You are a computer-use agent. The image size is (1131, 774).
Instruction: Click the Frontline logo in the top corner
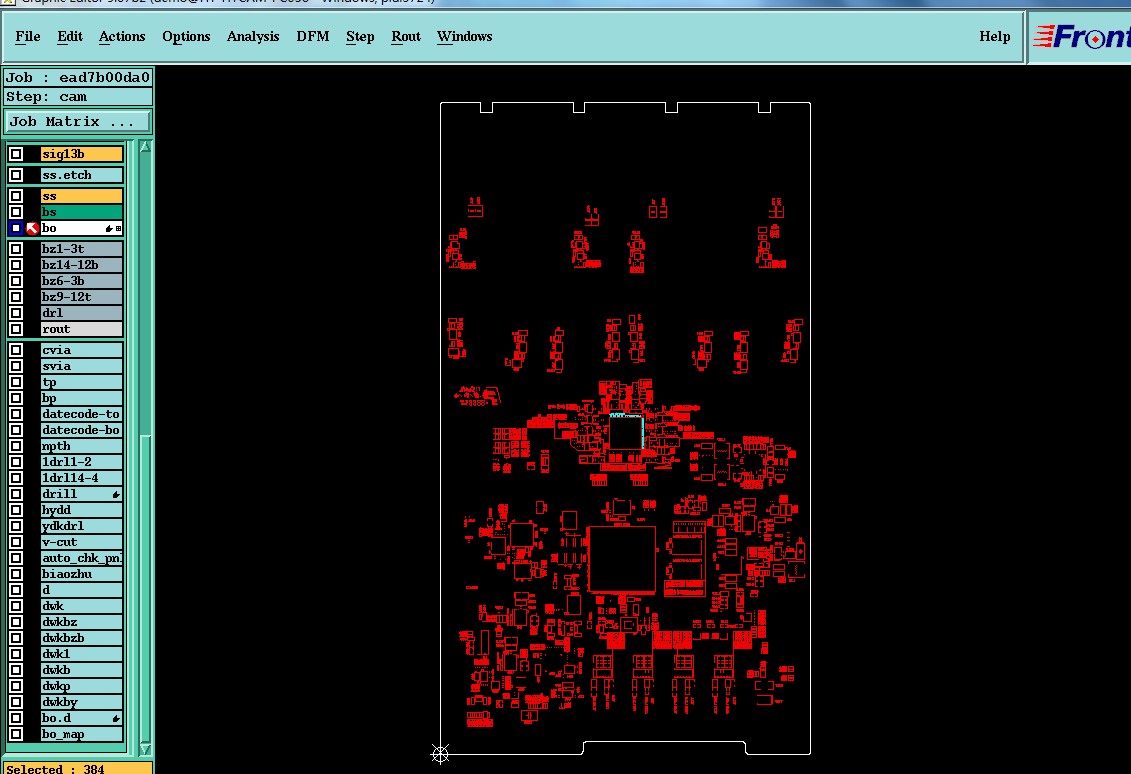(x=1081, y=37)
